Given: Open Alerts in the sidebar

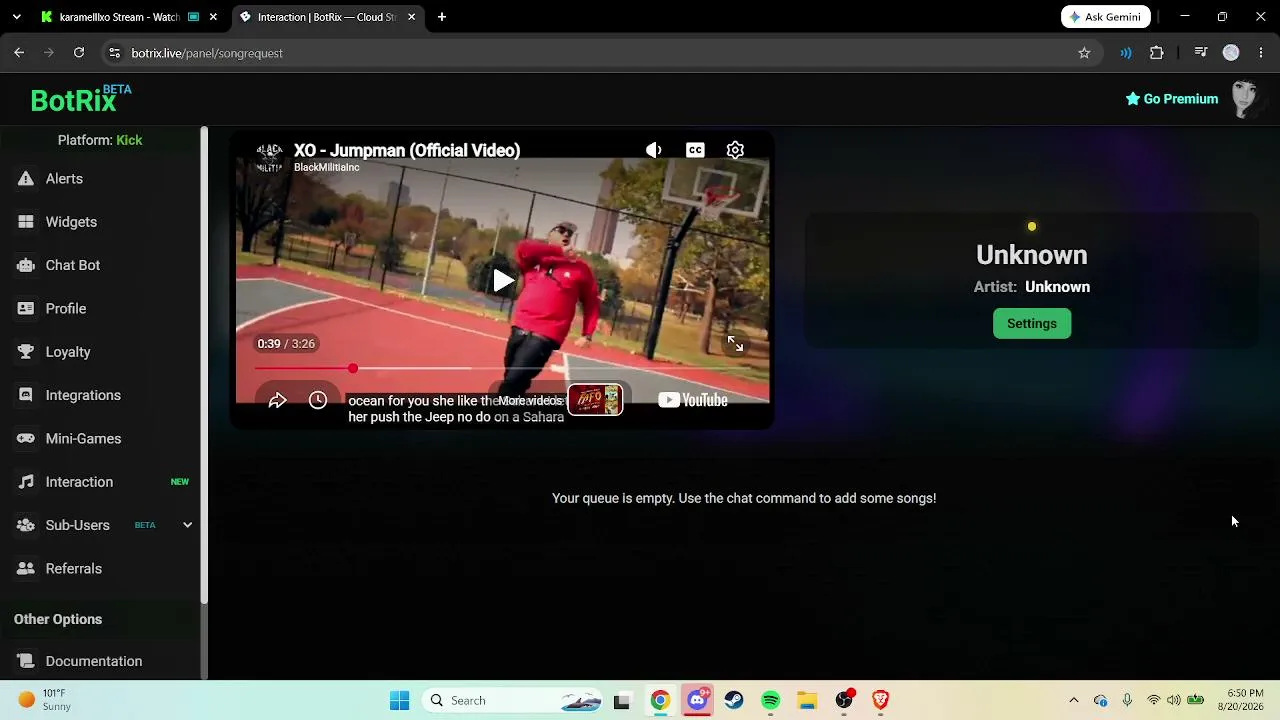Looking at the screenshot, I should click(64, 179).
